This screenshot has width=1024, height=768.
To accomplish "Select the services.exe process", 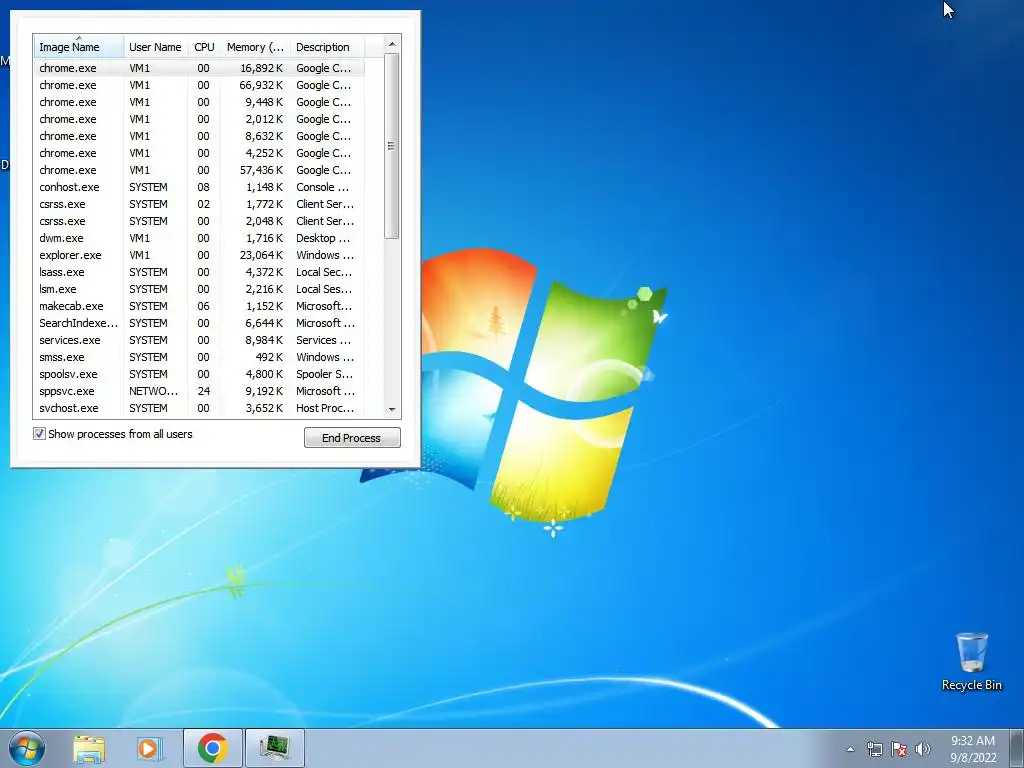I will tap(199, 340).
